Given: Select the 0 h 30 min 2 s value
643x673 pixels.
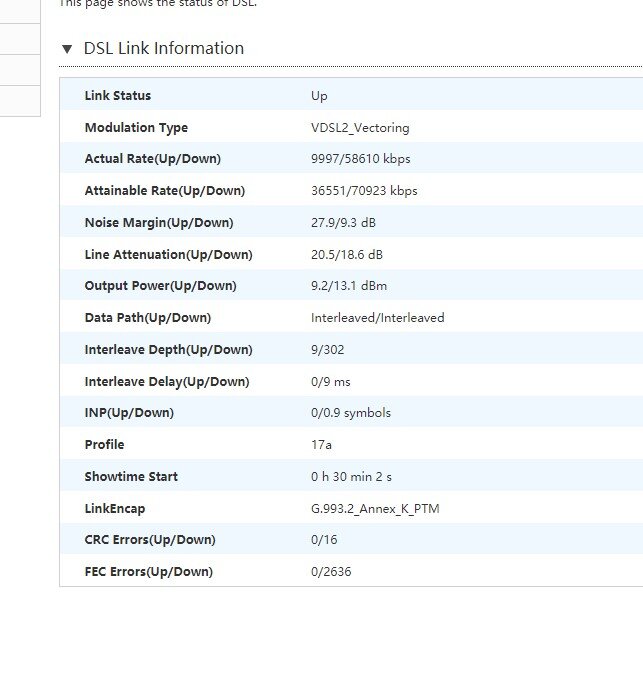Looking at the screenshot, I should pyautogui.click(x=351, y=477).
